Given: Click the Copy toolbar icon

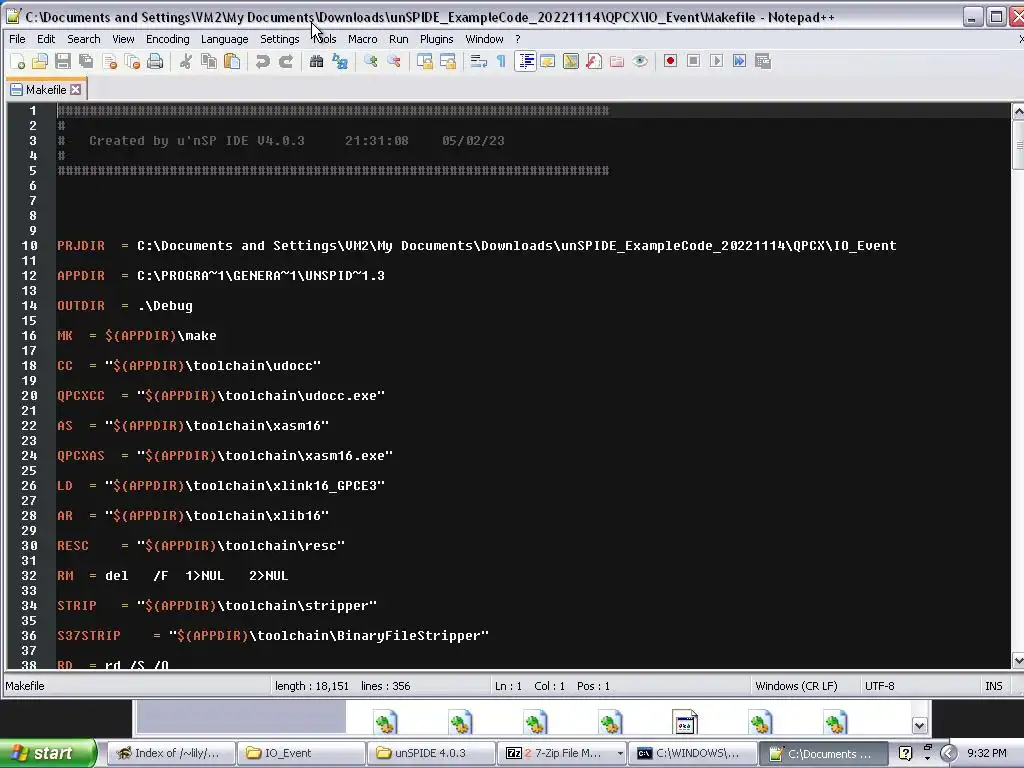Looking at the screenshot, I should tap(209, 61).
